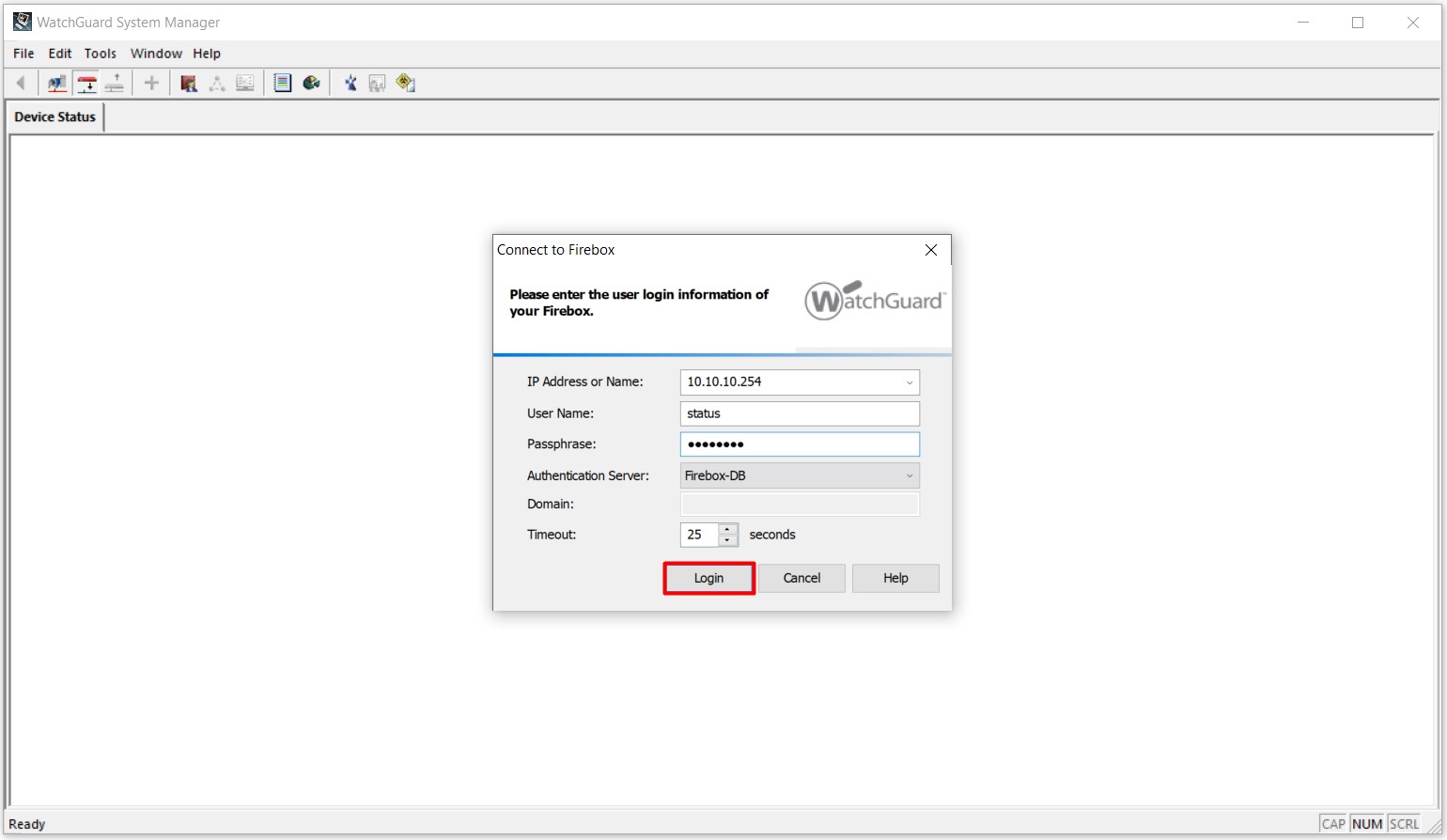Click the Help button in the dialog
1447x840 pixels.
895,578
